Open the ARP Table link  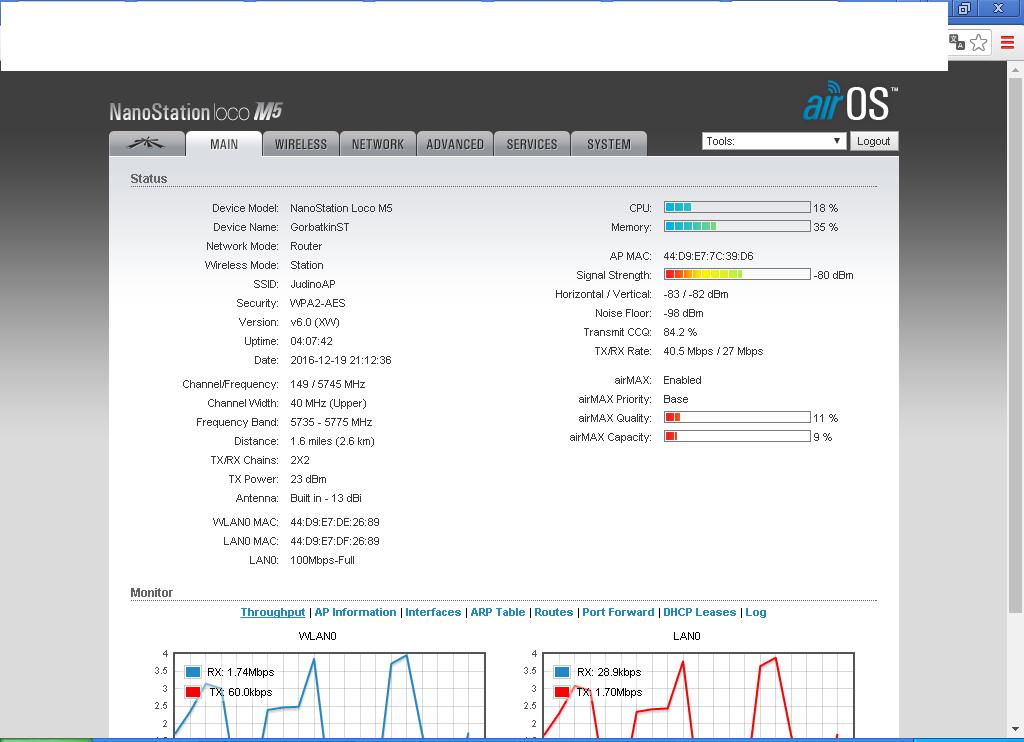pyautogui.click(x=498, y=612)
